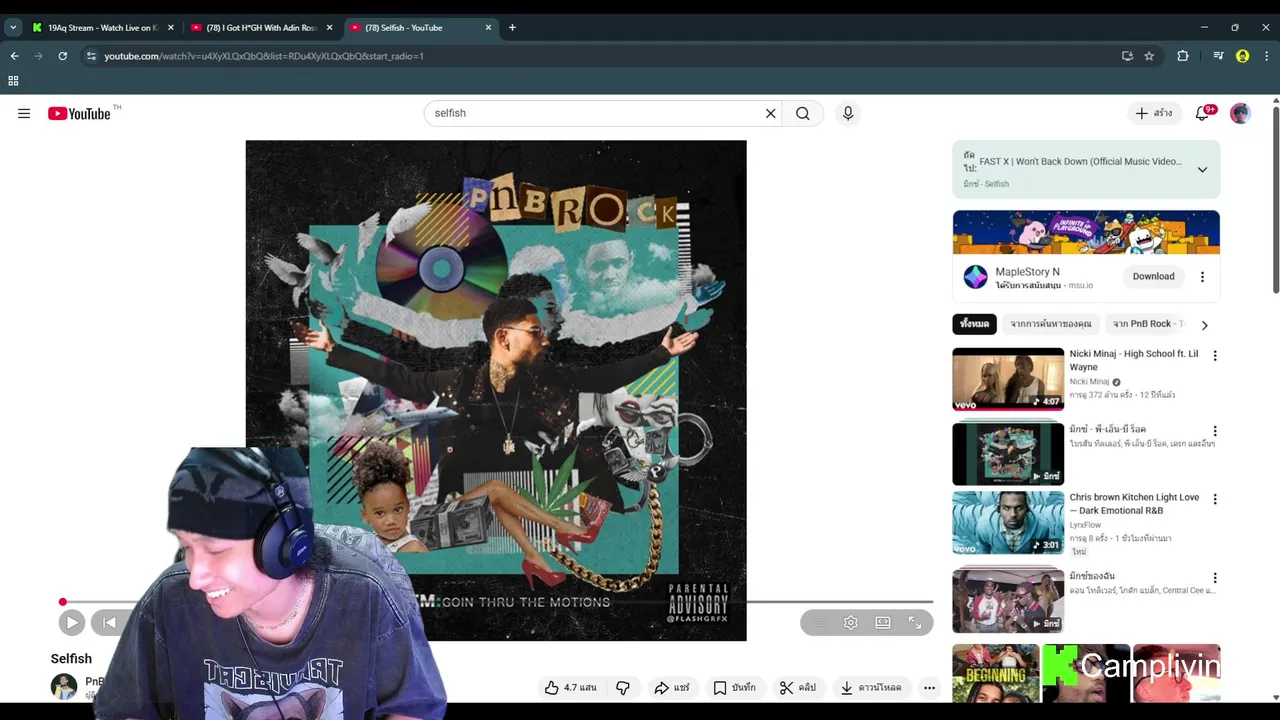Reload the YouTube page
Image resolution: width=1280 pixels, height=720 pixels.
point(62,56)
